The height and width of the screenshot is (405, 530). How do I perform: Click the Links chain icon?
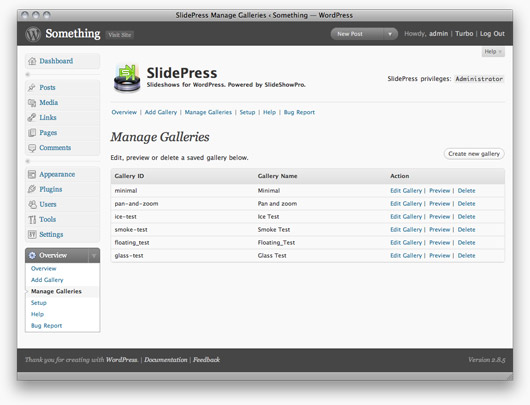pos(32,118)
